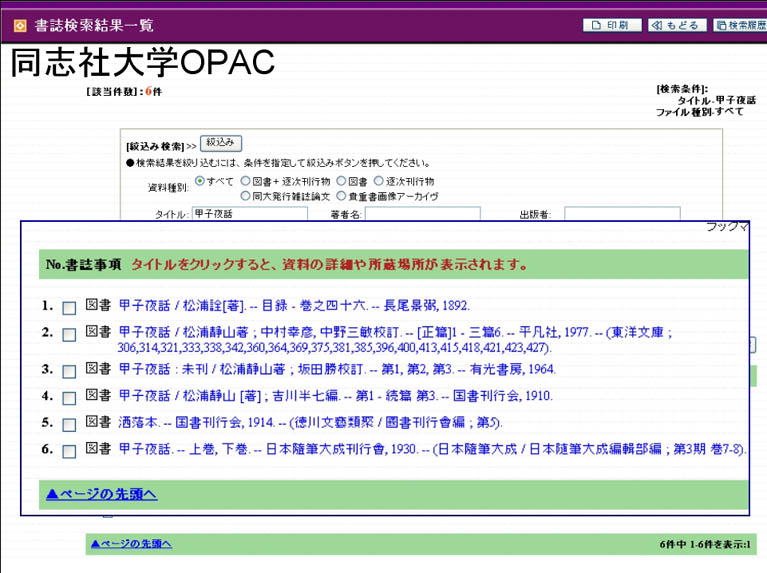Select the 逐次刊行物 radio option
767x573 pixels.
click(x=379, y=181)
